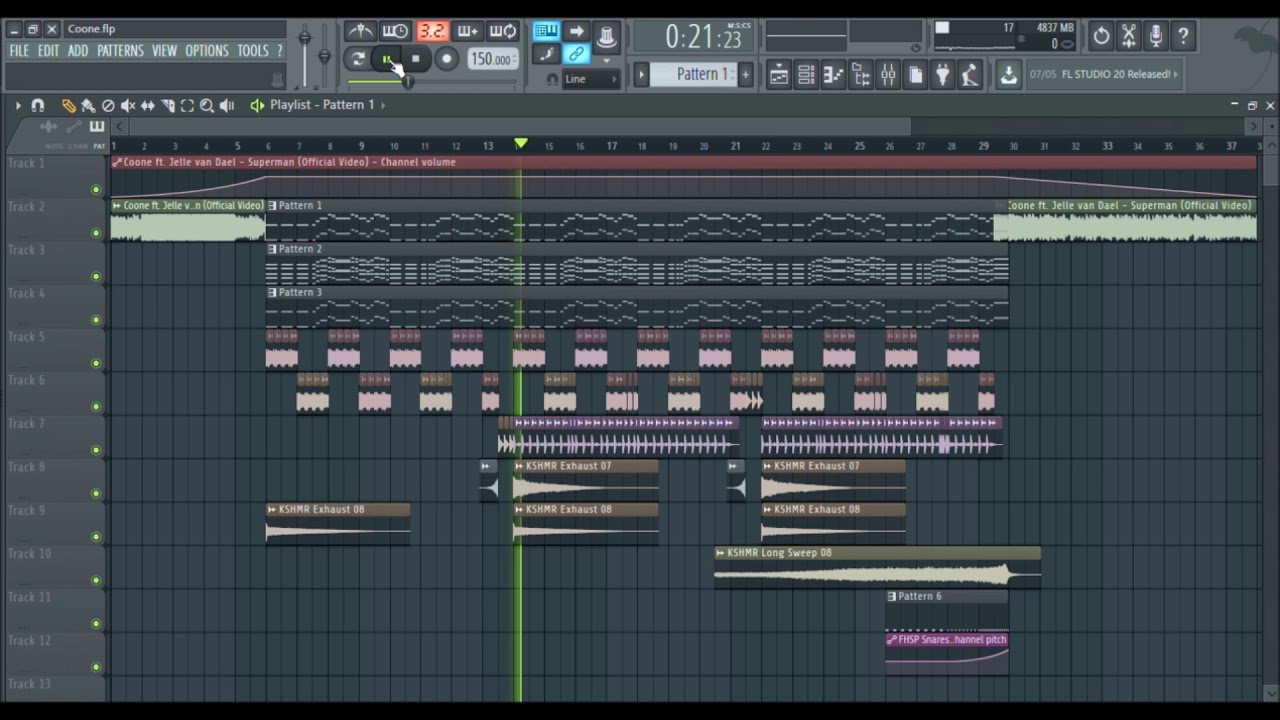Click the record button

[447, 59]
